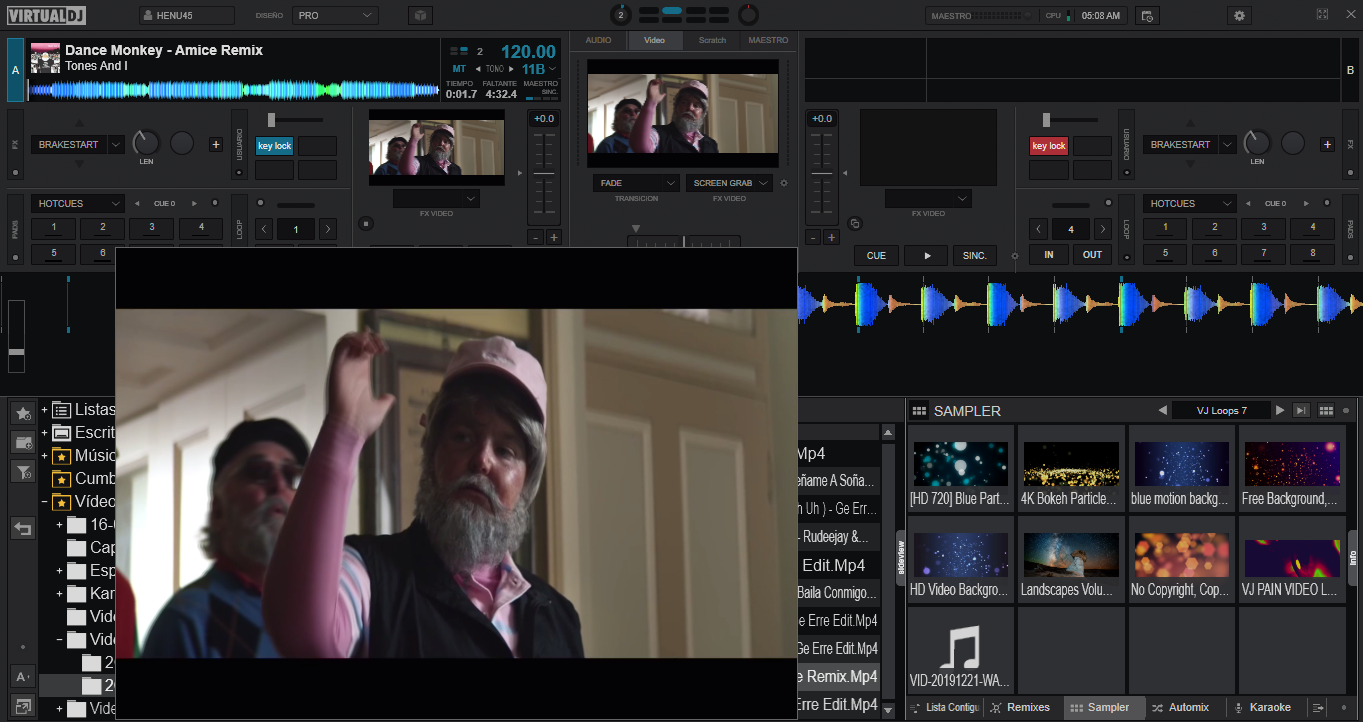The height and width of the screenshot is (722, 1363).
Task: Open right deck FX VIDEO dropdown
Action: click(928, 199)
